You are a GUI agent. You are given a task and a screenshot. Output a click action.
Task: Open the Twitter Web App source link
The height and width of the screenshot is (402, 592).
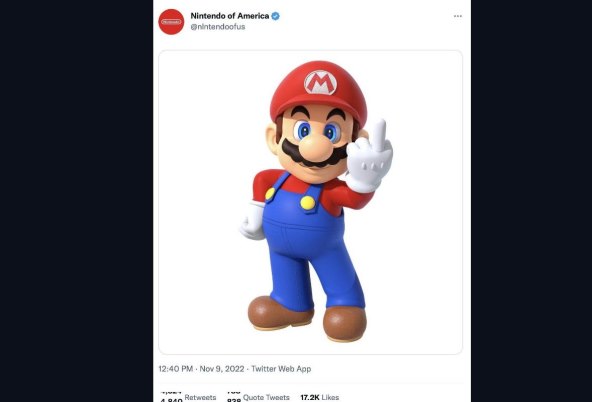pyautogui.click(x=281, y=369)
